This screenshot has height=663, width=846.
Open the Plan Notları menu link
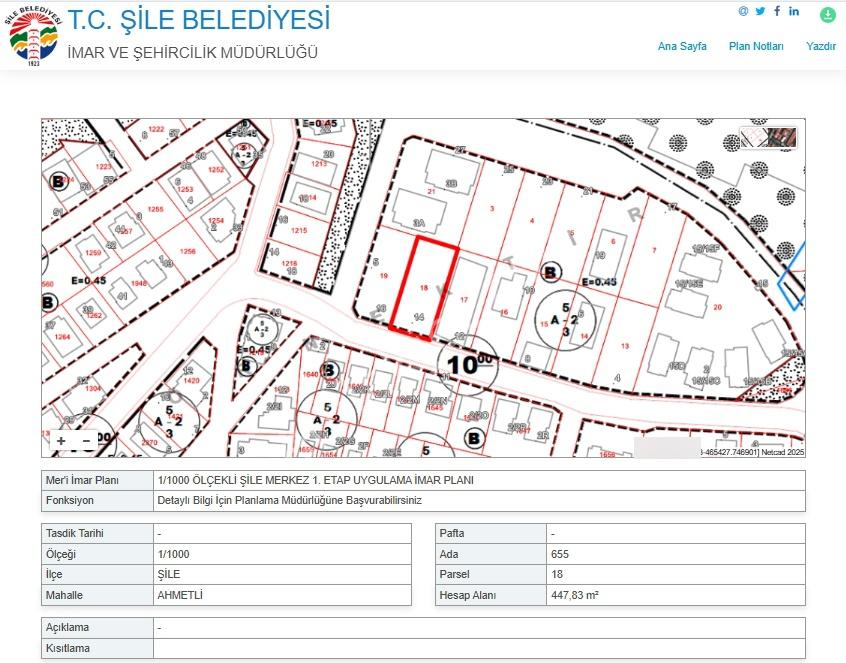pyautogui.click(x=756, y=46)
